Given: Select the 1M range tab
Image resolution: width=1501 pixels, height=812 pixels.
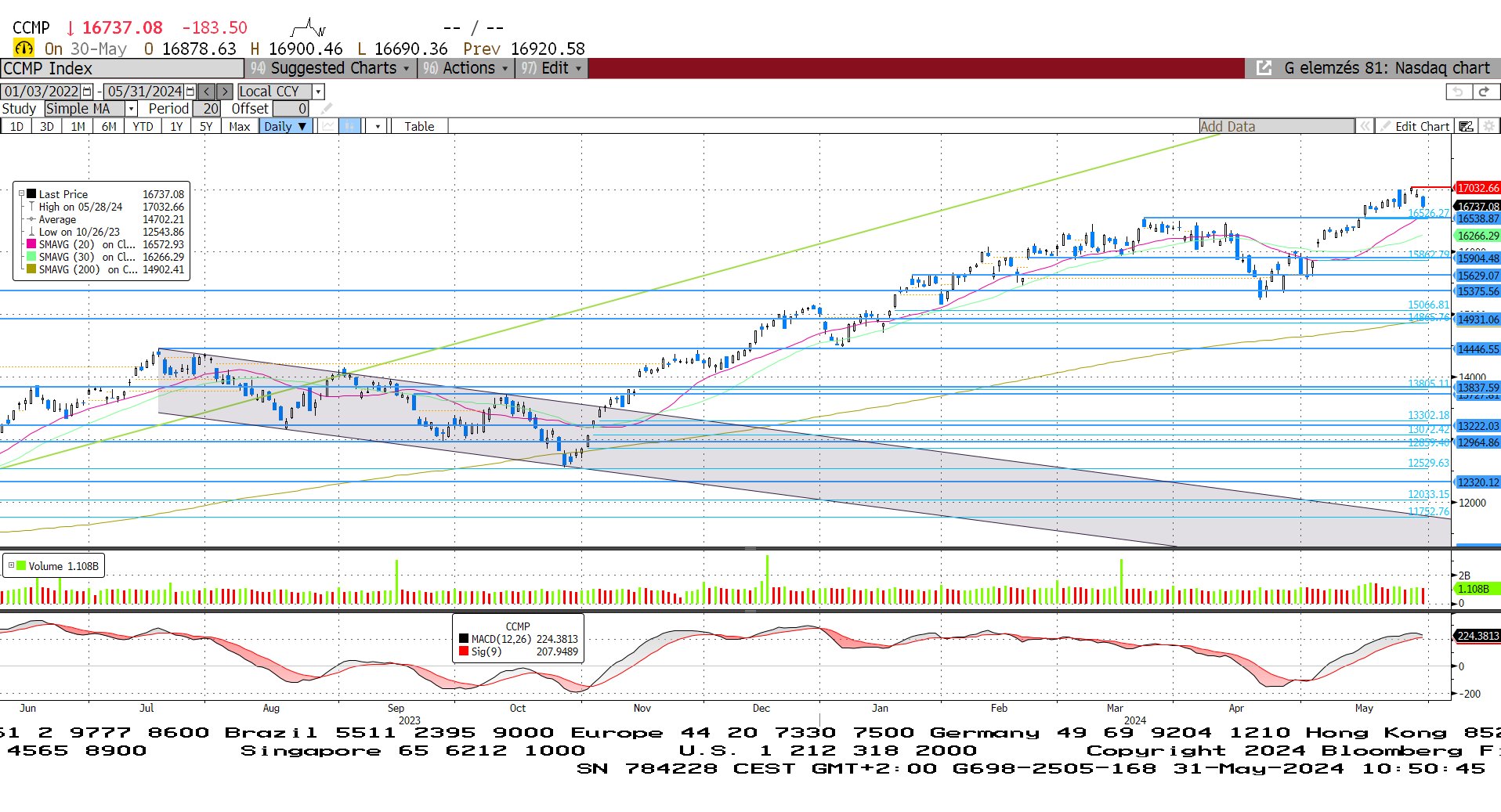Looking at the screenshot, I should pyautogui.click(x=78, y=126).
